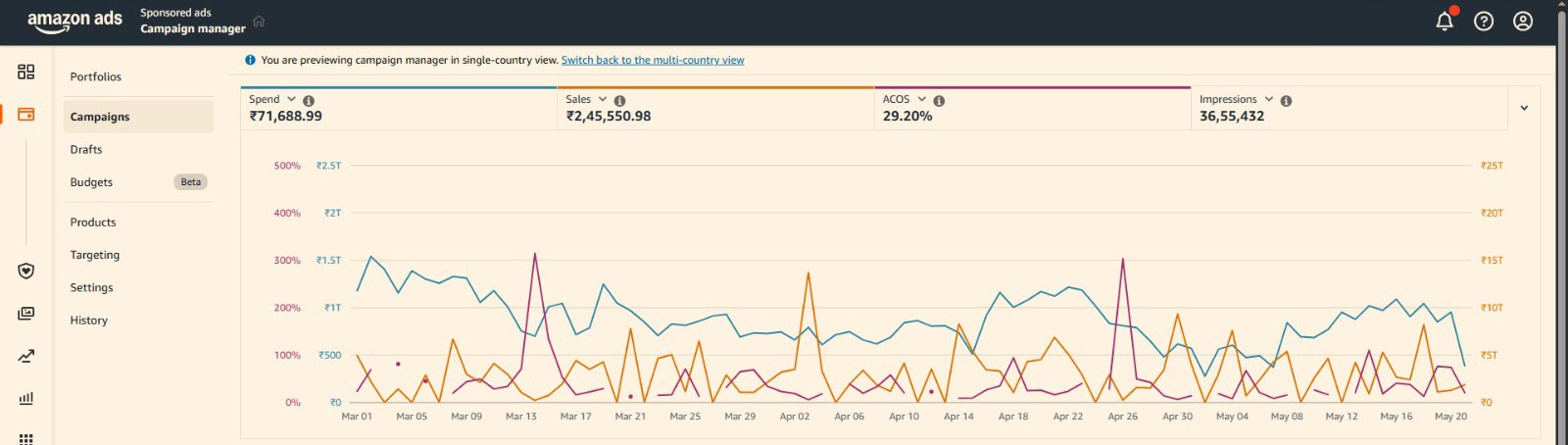The width and height of the screenshot is (1568, 445).
Task: Click the May 20 x-axis date label
Action: point(1451,417)
